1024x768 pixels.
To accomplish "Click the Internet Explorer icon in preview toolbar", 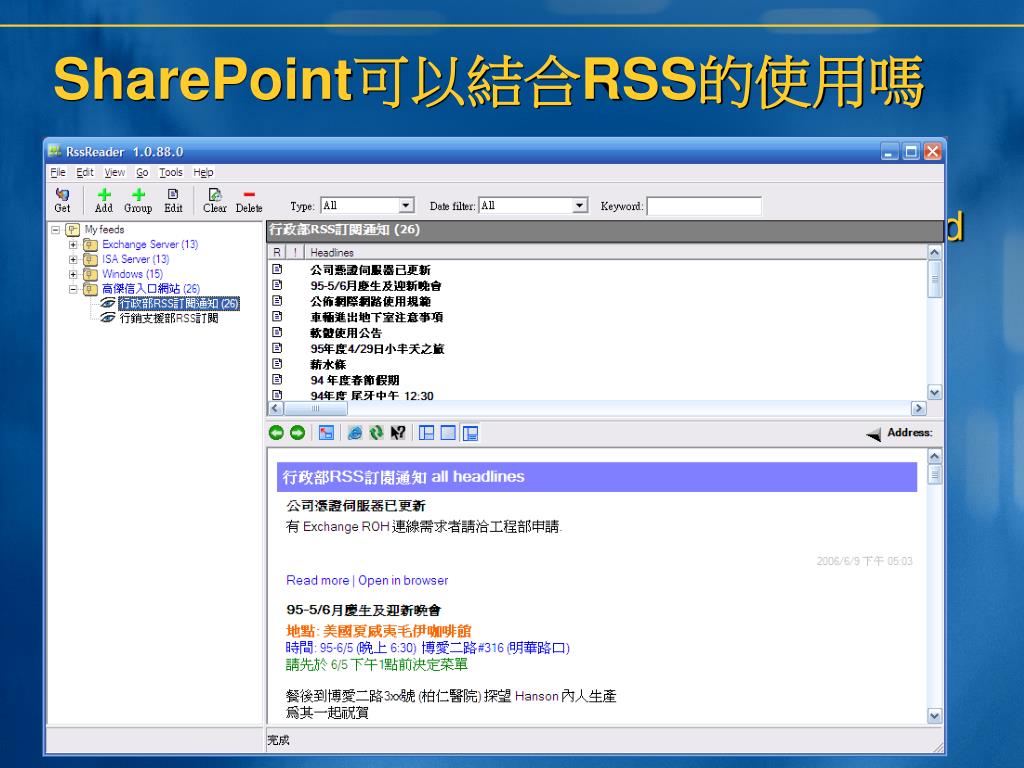I will click(355, 432).
